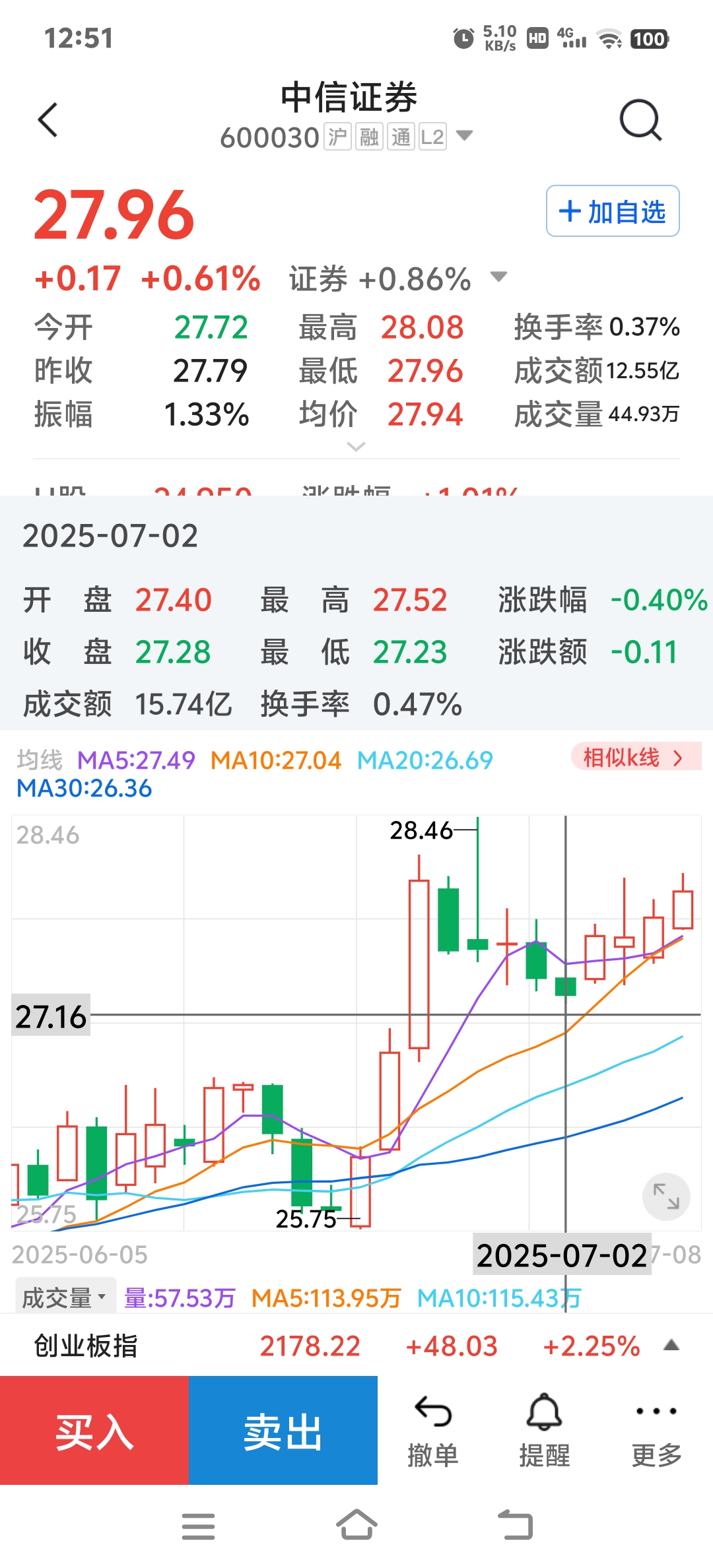Add stock via 加自选 button
The image size is (713, 1568).
(x=613, y=211)
